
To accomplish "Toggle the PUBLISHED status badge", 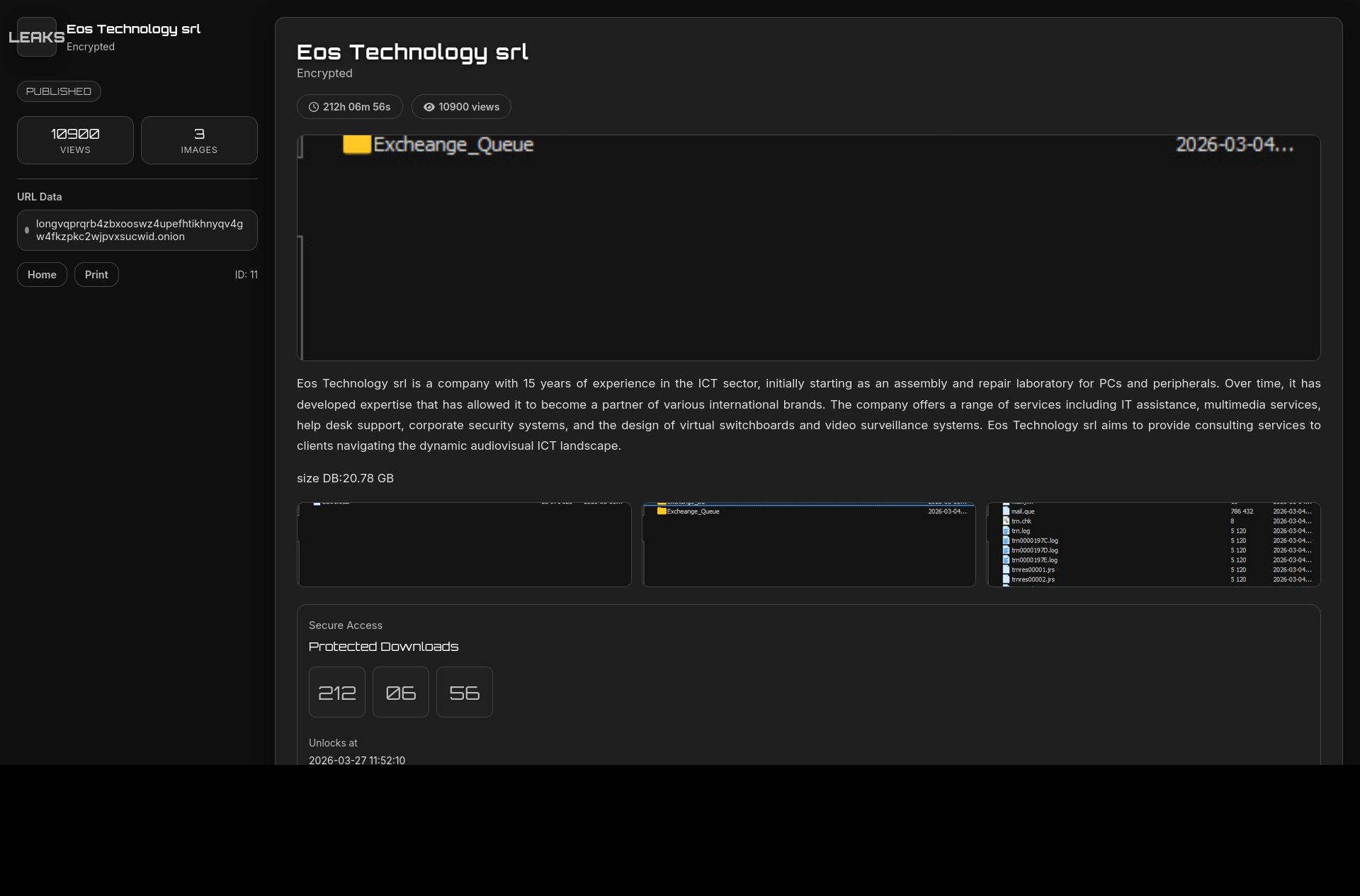I will click(59, 91).
